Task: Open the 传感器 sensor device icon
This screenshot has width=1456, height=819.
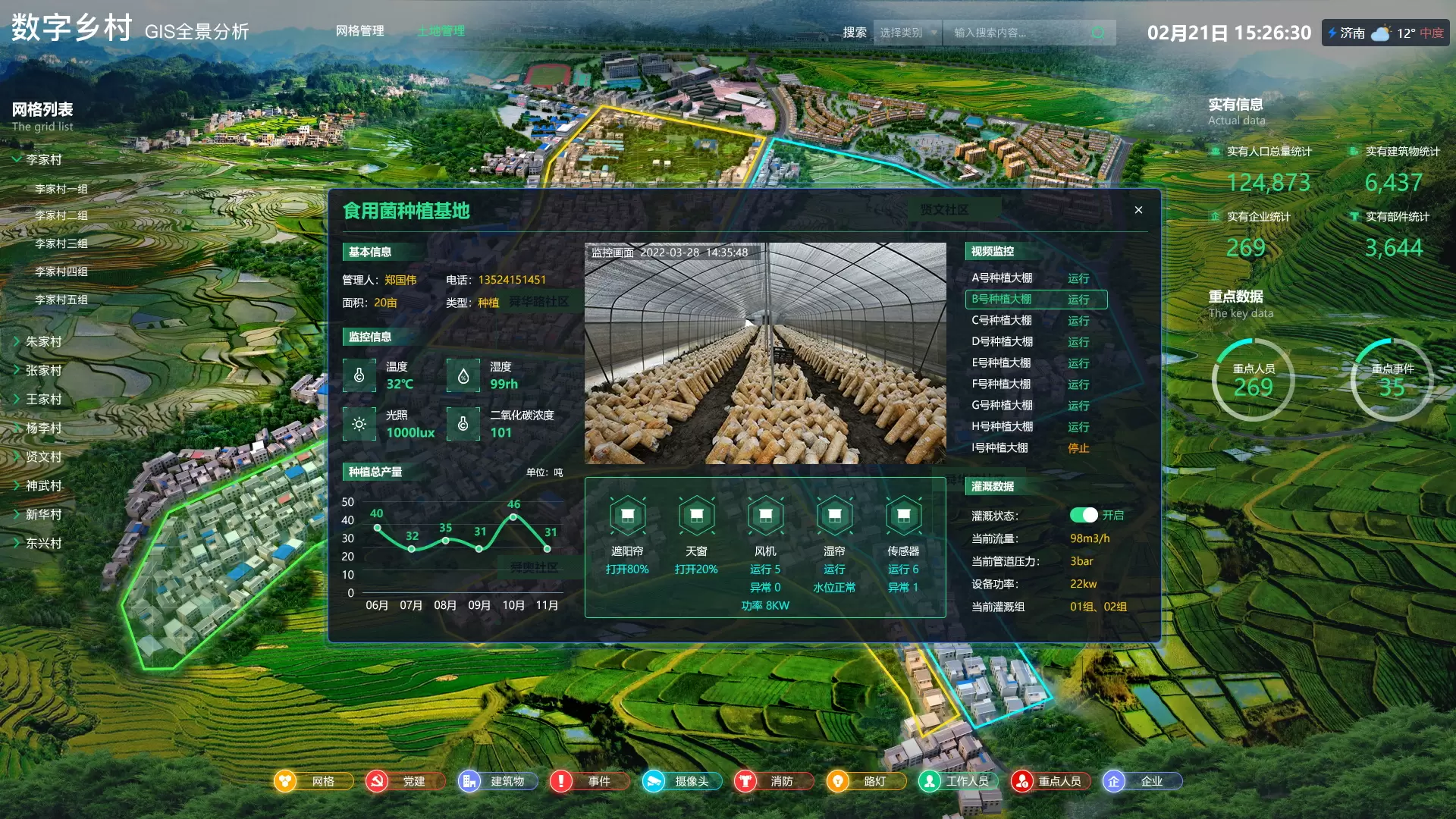Action: click(x=903, y=516)
